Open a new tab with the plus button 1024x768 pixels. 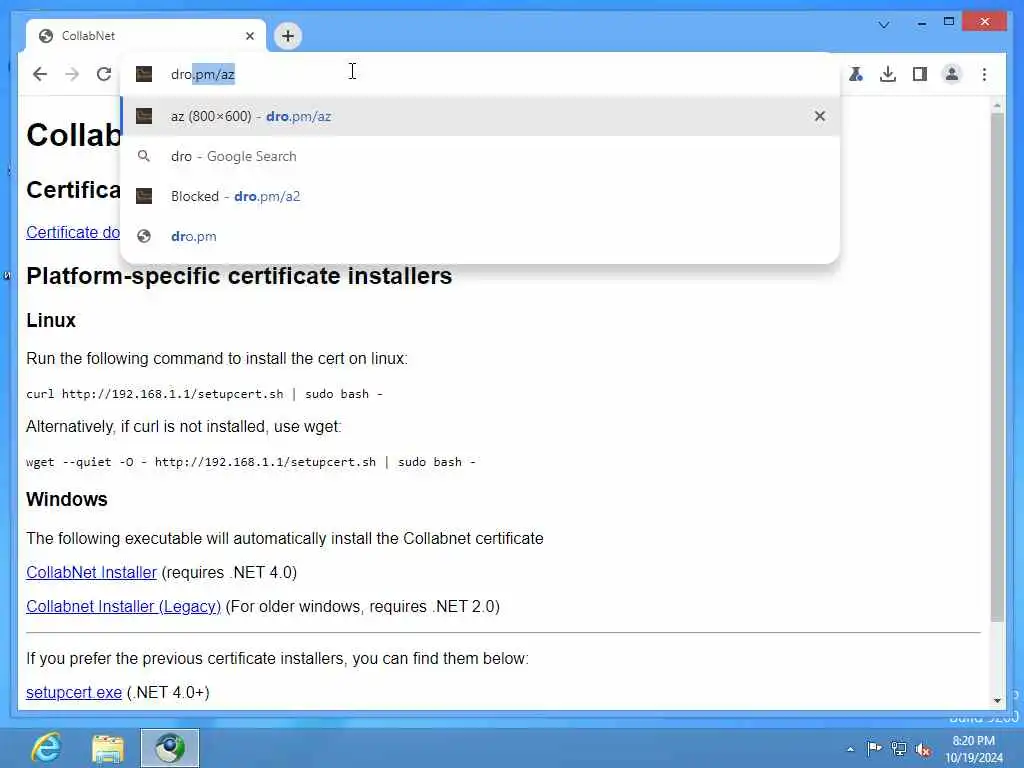pyautogui.click(x=288, y=36)
